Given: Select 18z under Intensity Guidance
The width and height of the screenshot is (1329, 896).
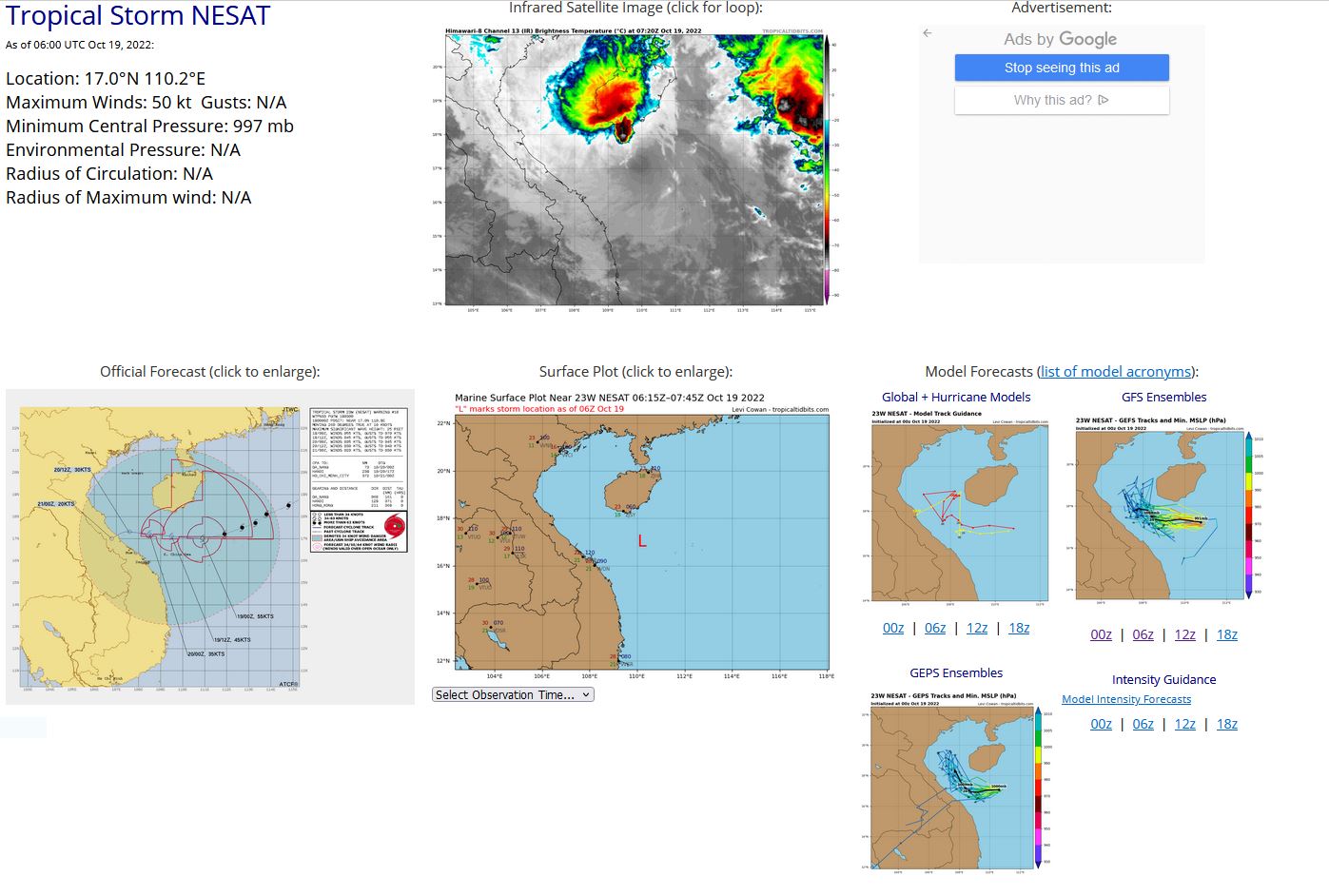Looking at the screenshot, I should [x=1227, y=724].
